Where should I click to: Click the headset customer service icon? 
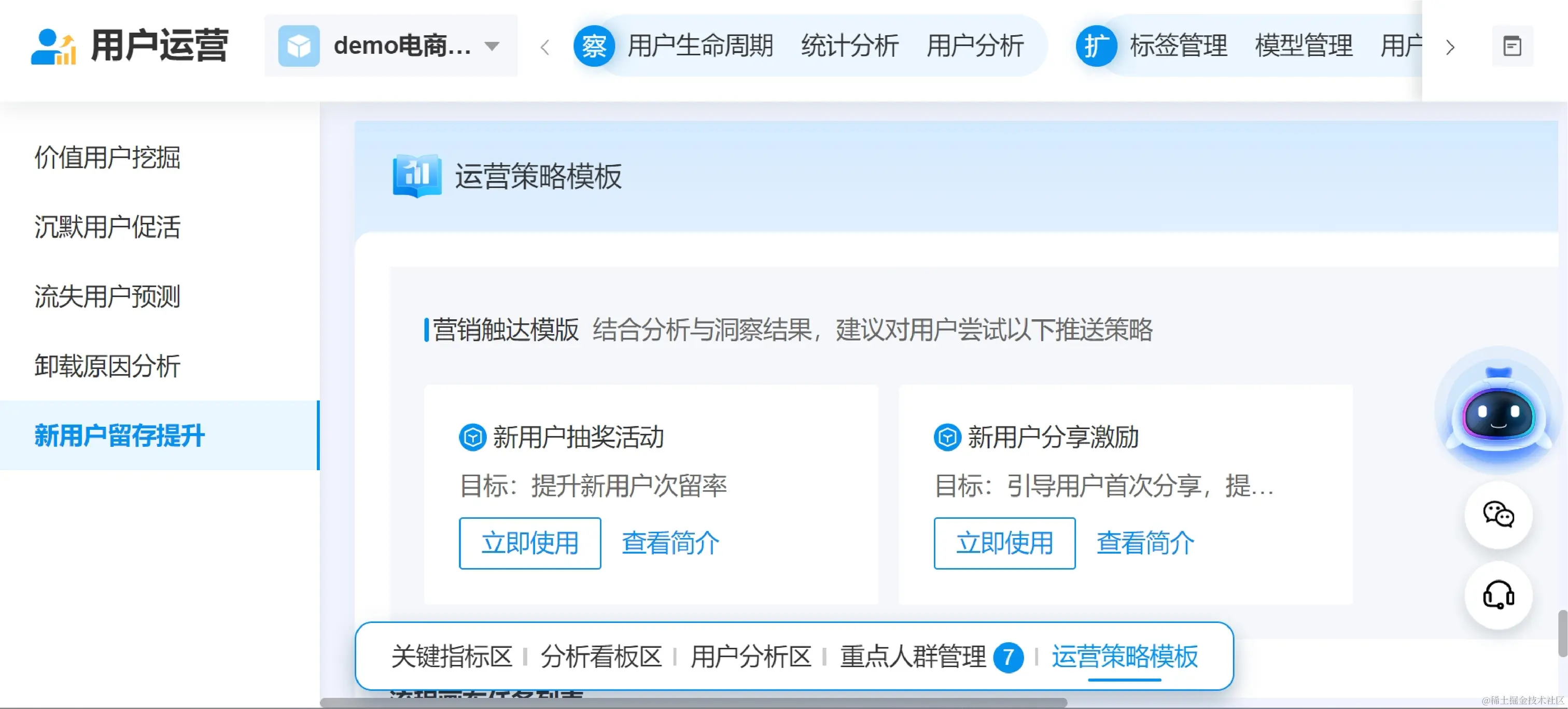point(1498,594)
